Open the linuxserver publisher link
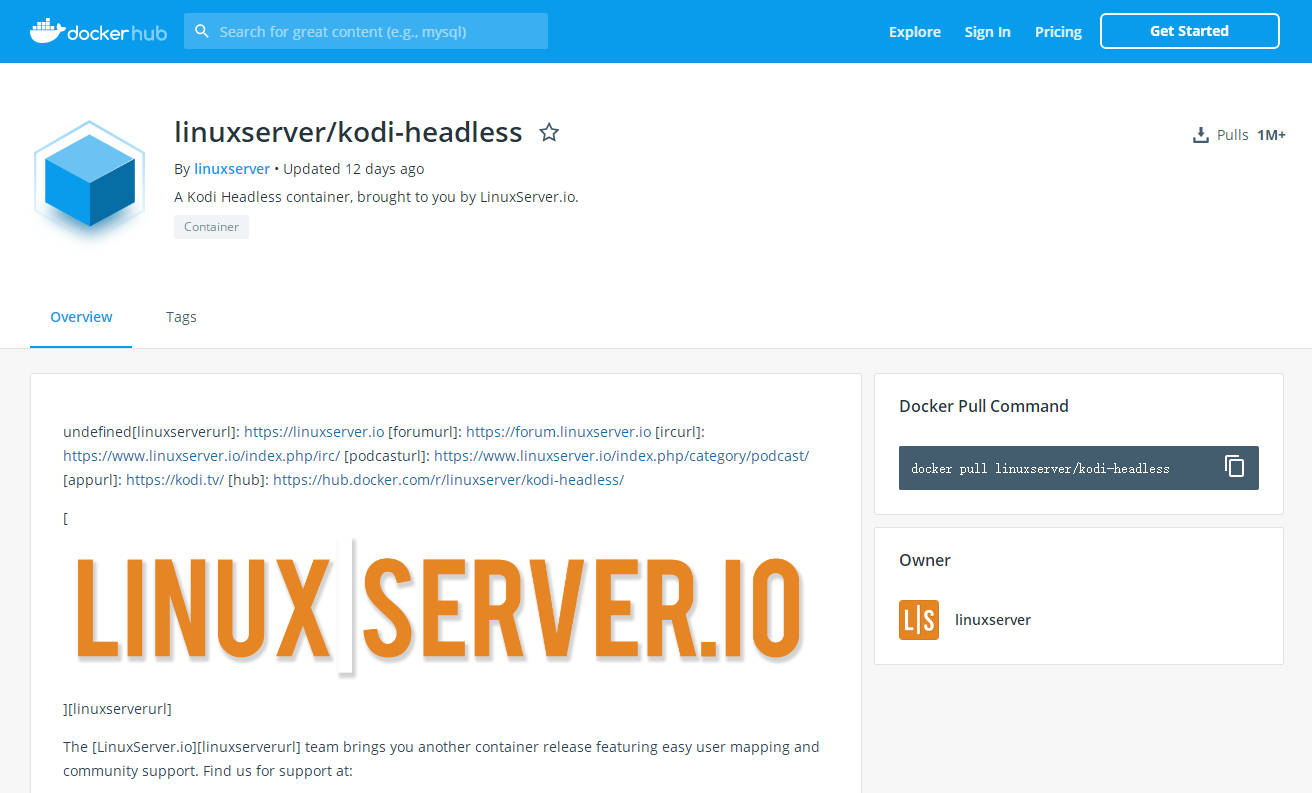Viewport: 1312px width, 793px height. pos(232,169)
